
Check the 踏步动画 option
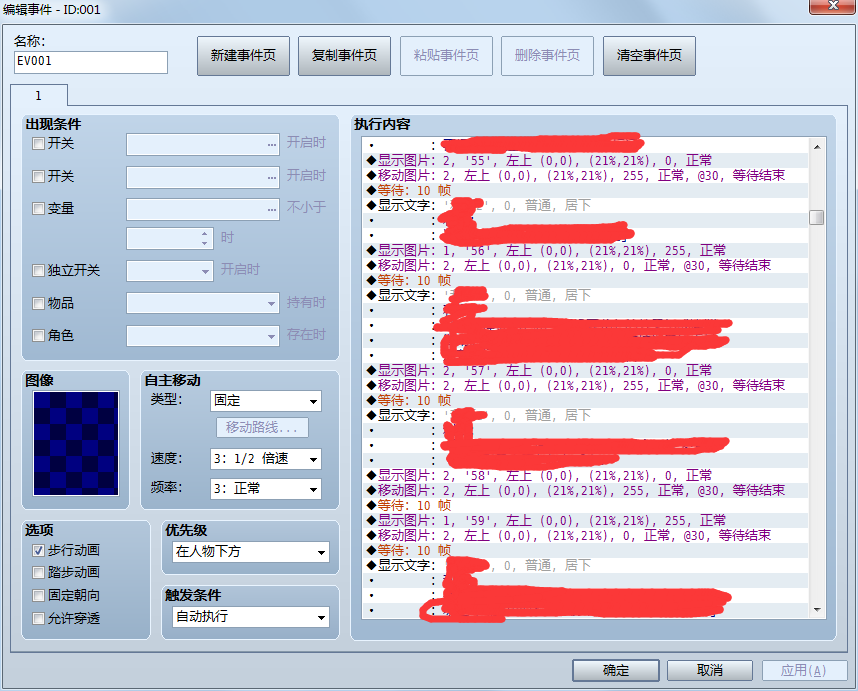click(x=38, y=572)
